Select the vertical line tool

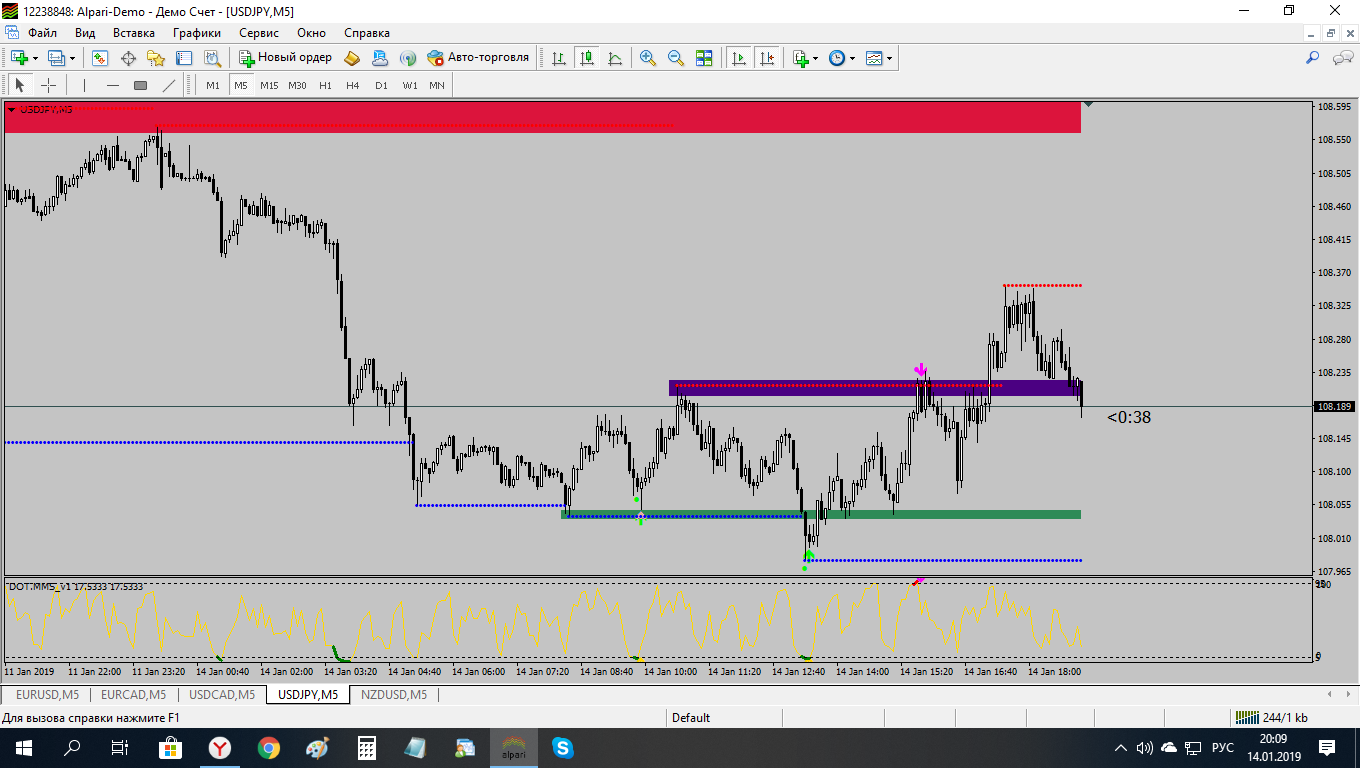tap(84, 85)
